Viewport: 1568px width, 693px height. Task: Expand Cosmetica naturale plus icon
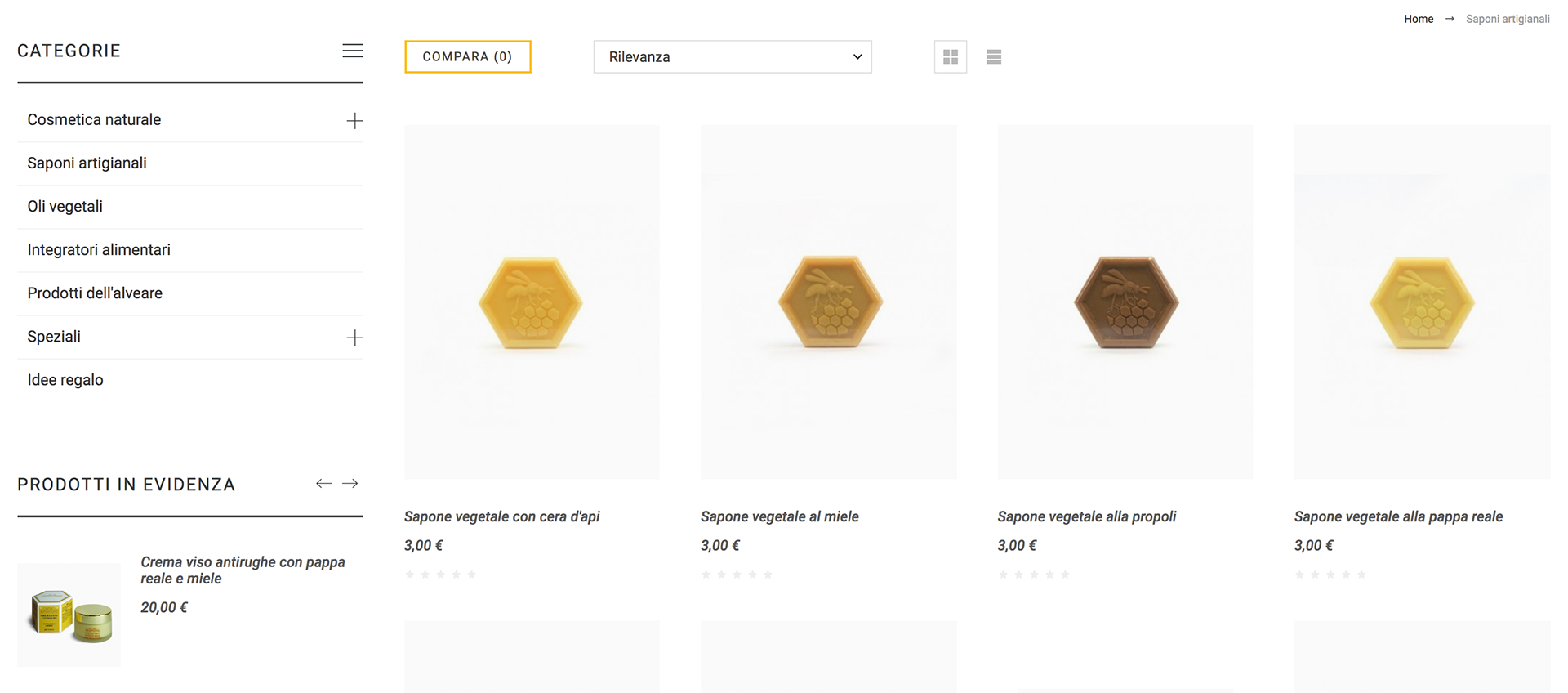pos(354,121)
